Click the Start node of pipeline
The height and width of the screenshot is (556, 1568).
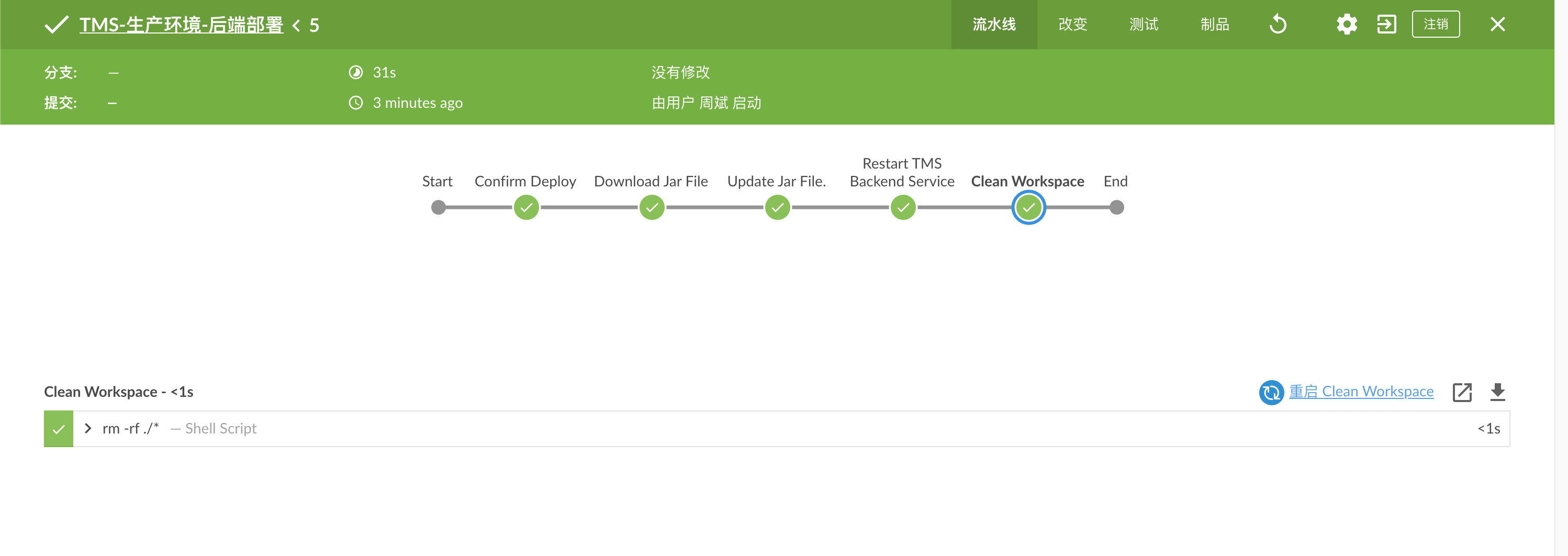click(x=438, y=208)
